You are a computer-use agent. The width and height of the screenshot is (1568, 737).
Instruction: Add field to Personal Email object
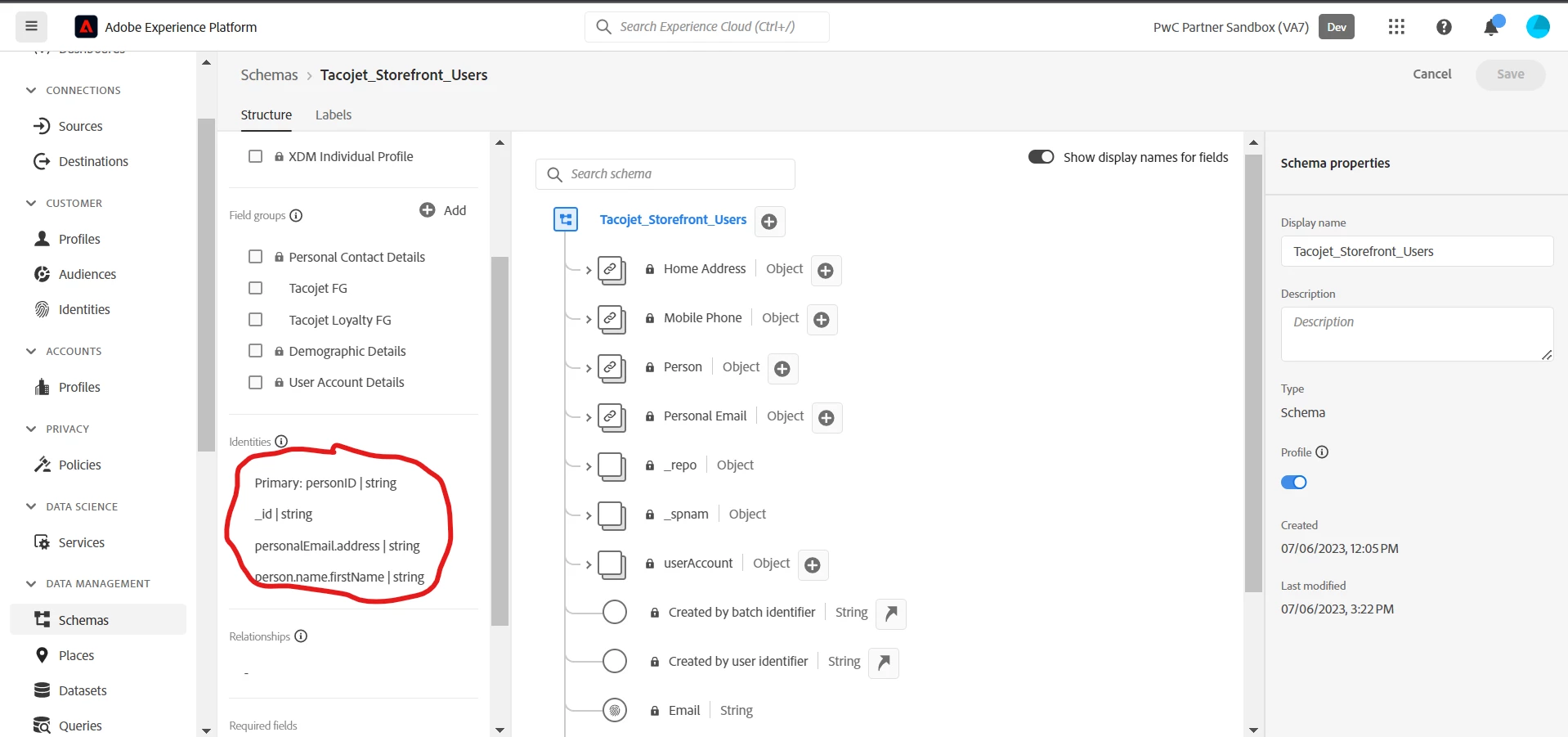(x=827, y=418)
